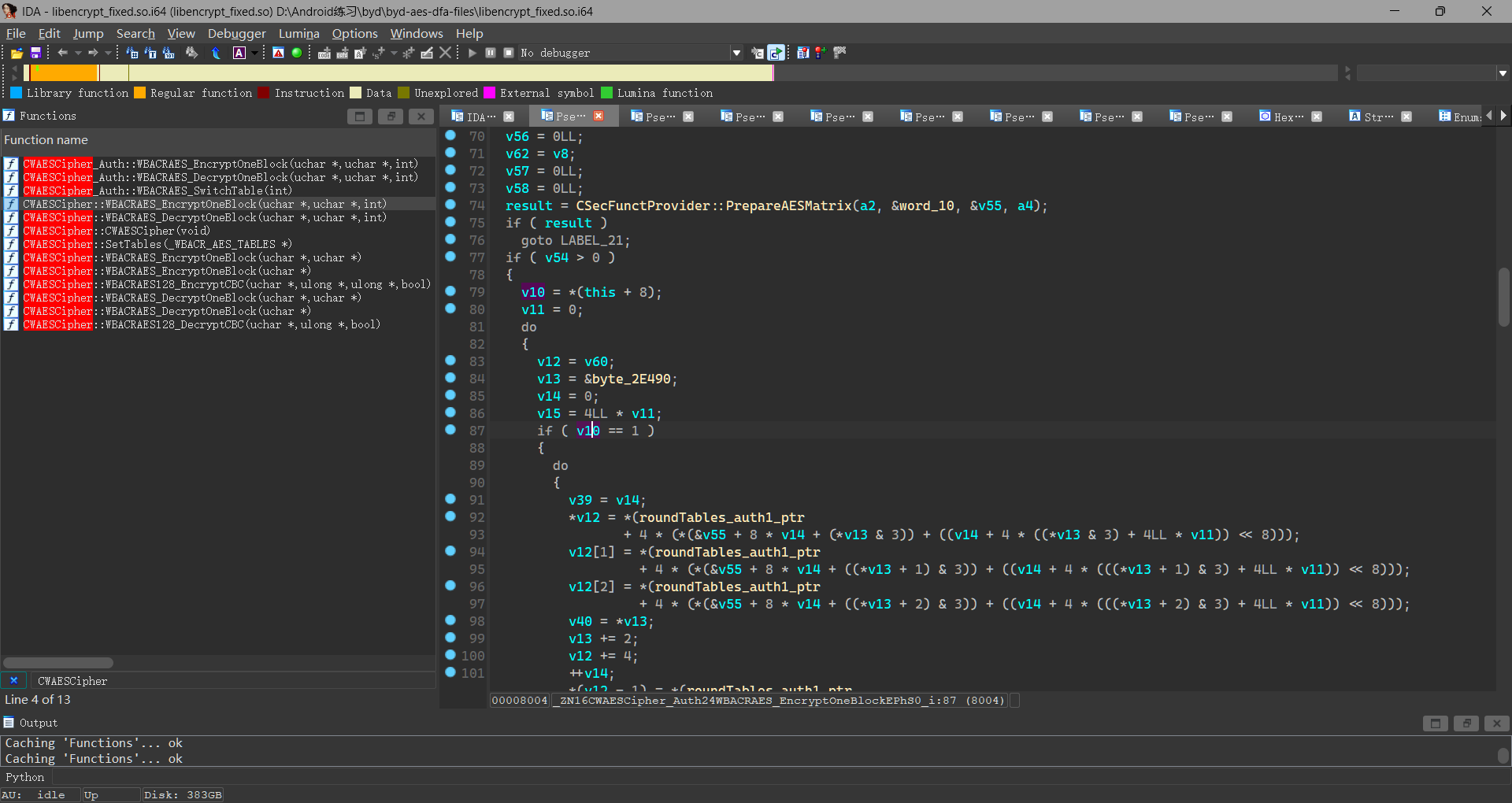This screenshot has height=803, width=1512.
Task: Toggle breakpoint dot on line 84
Action: point(450,378)
